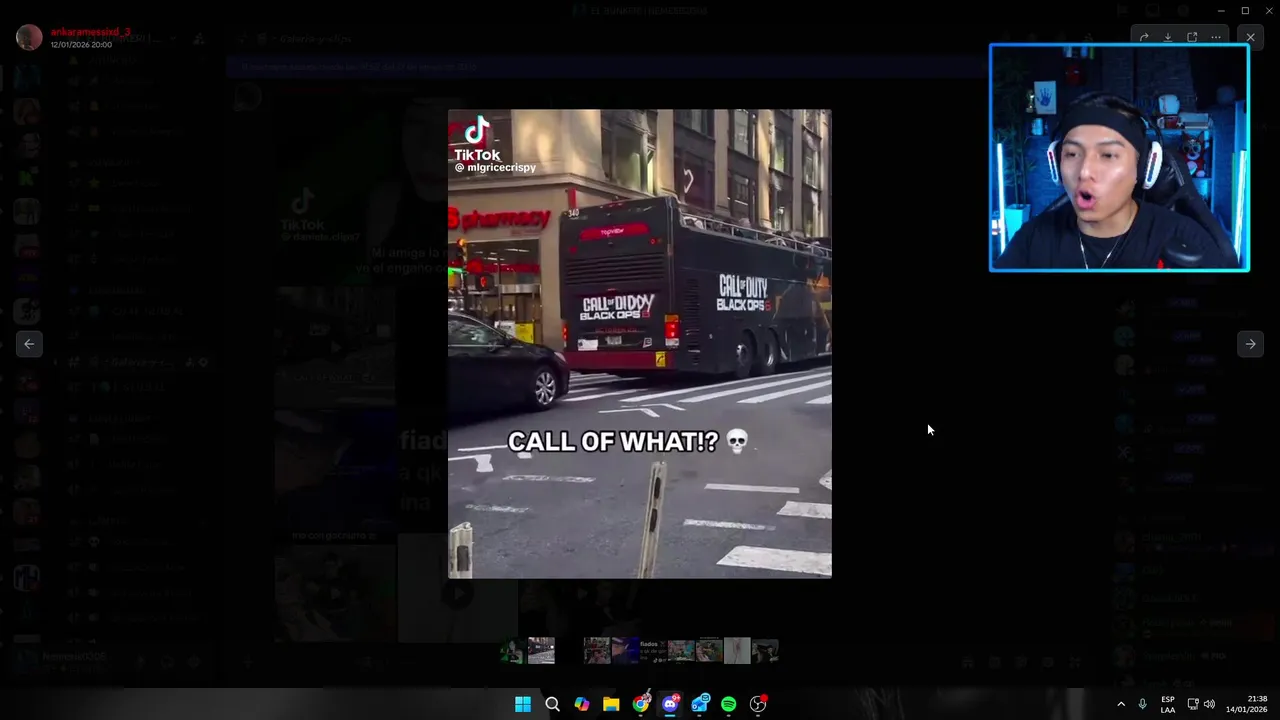1280x720 pixels.
Task: Click the volume speaker icon in system tray
Action: coord(1209,704)
